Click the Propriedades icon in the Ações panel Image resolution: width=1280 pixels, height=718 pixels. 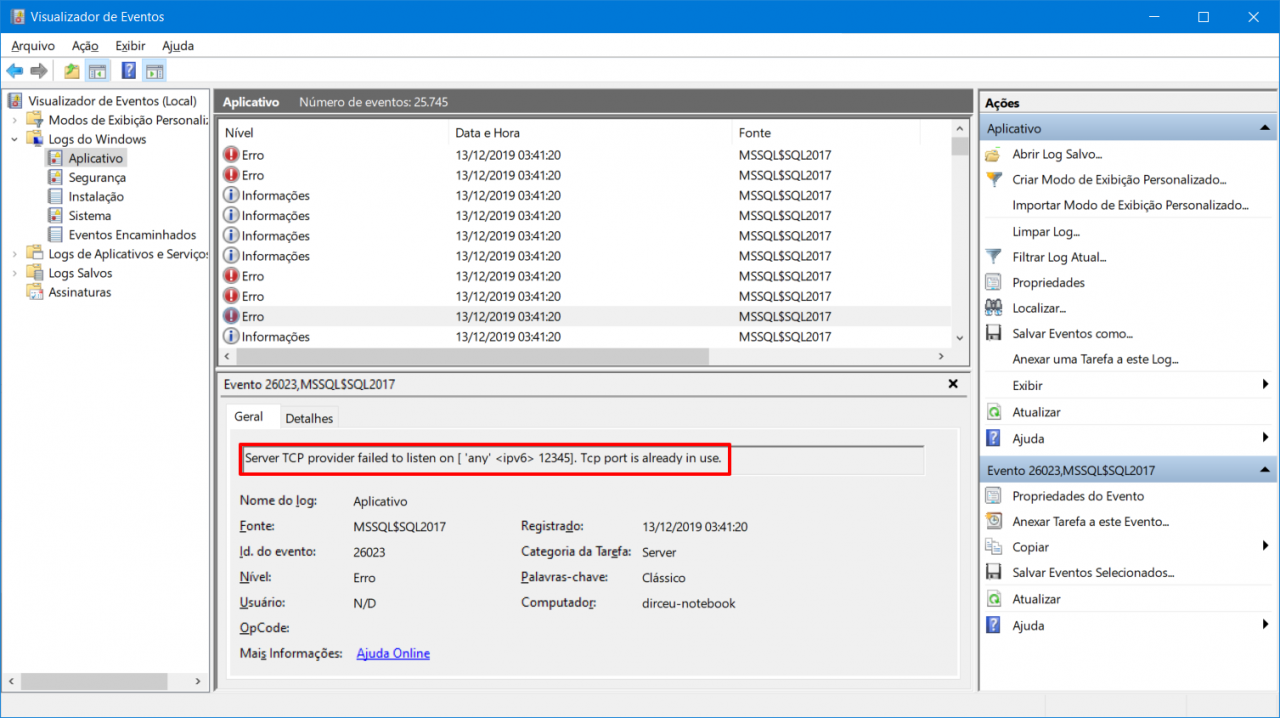coord(991,282)
